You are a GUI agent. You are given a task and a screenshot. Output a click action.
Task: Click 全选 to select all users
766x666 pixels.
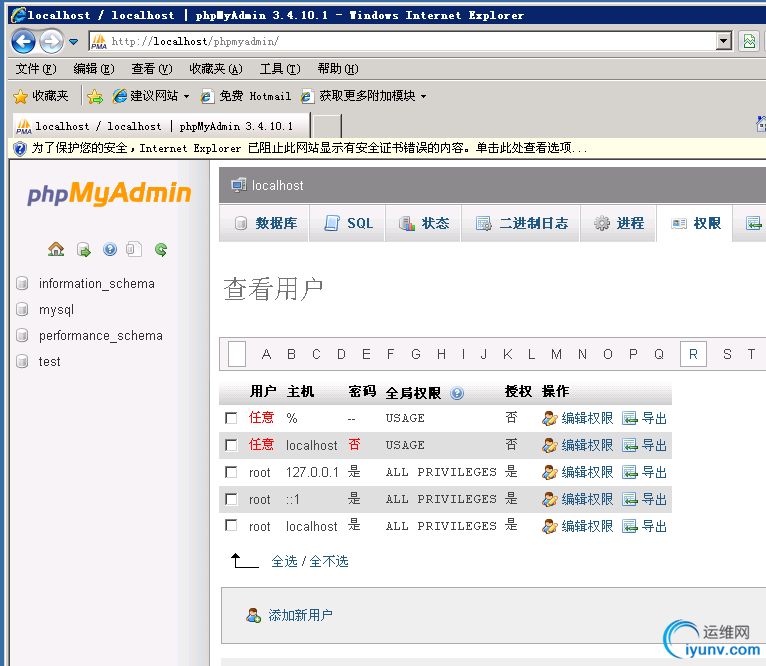coord(284,561)
